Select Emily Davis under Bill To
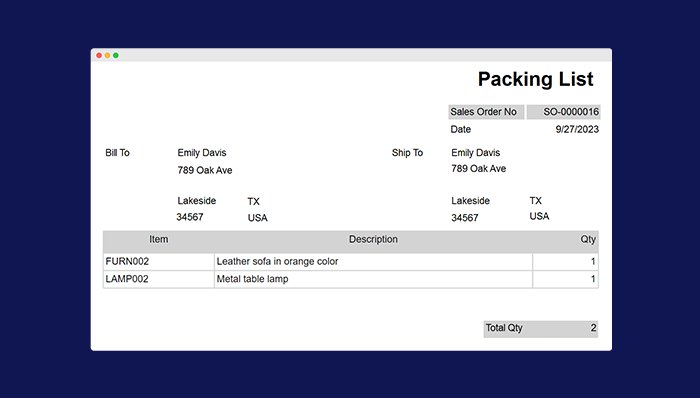This screenshot has height=398, width=700. point(202,153)
